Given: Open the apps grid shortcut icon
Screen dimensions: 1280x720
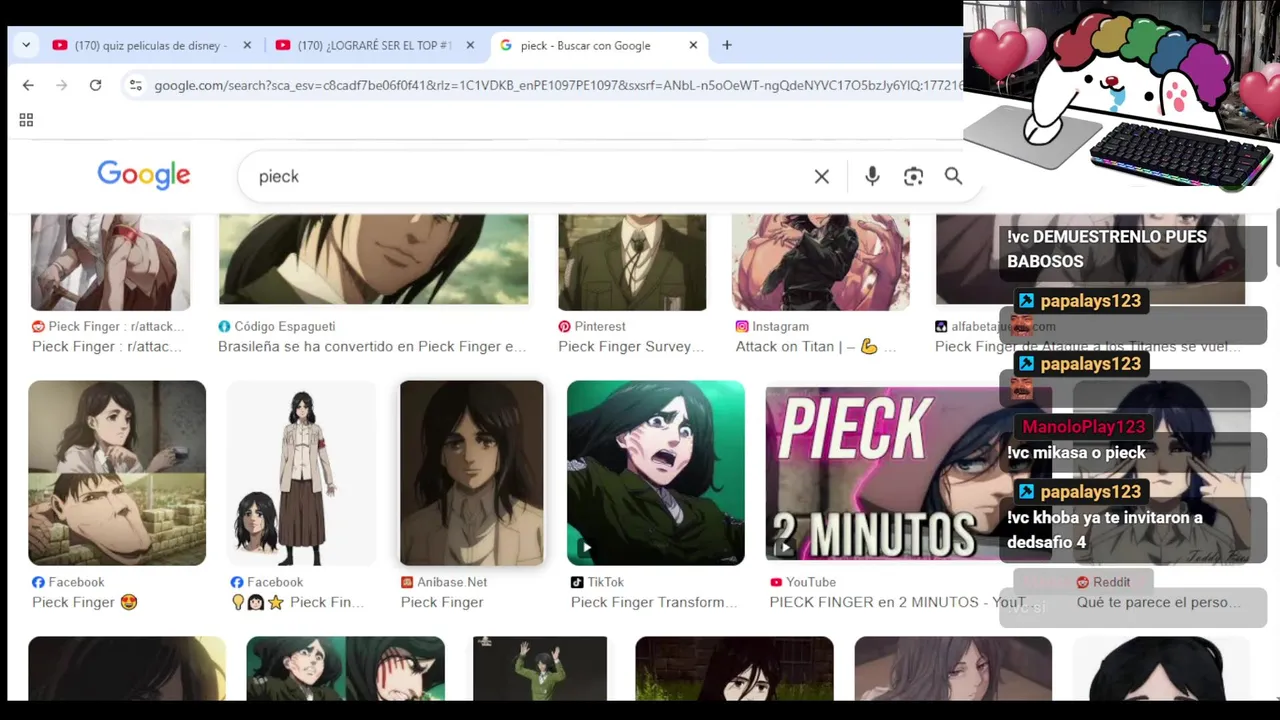Looking at the screenshot, I should 26,120.
